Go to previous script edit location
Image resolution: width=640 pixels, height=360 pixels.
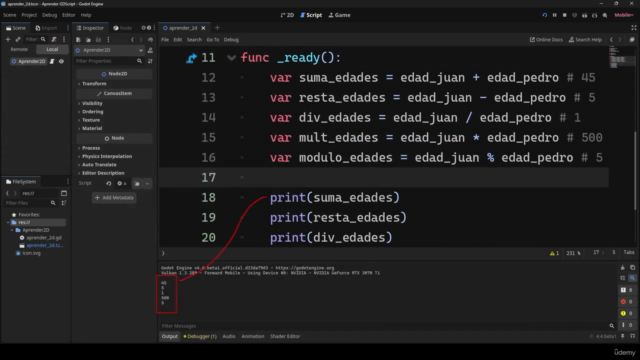[611, 40]
